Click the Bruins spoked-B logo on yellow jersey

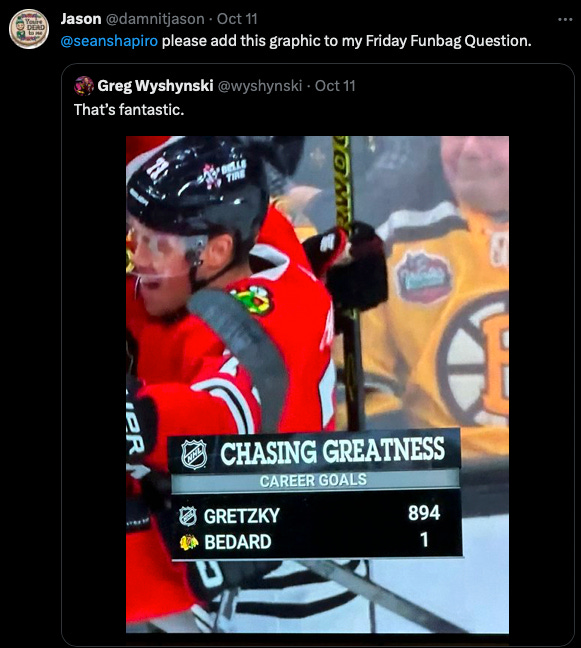(474, 359)
